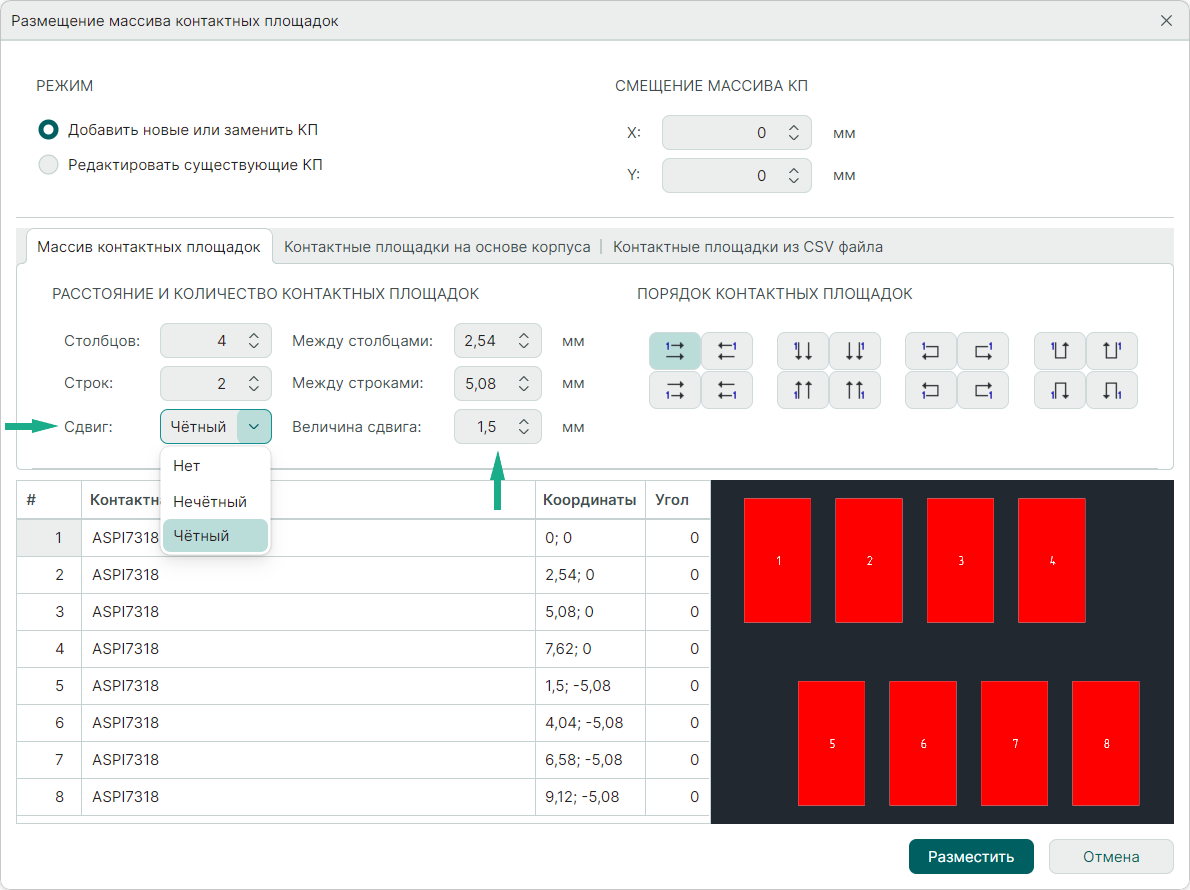Choose column-wise downward order starting top-left

(x=803, y=351)
